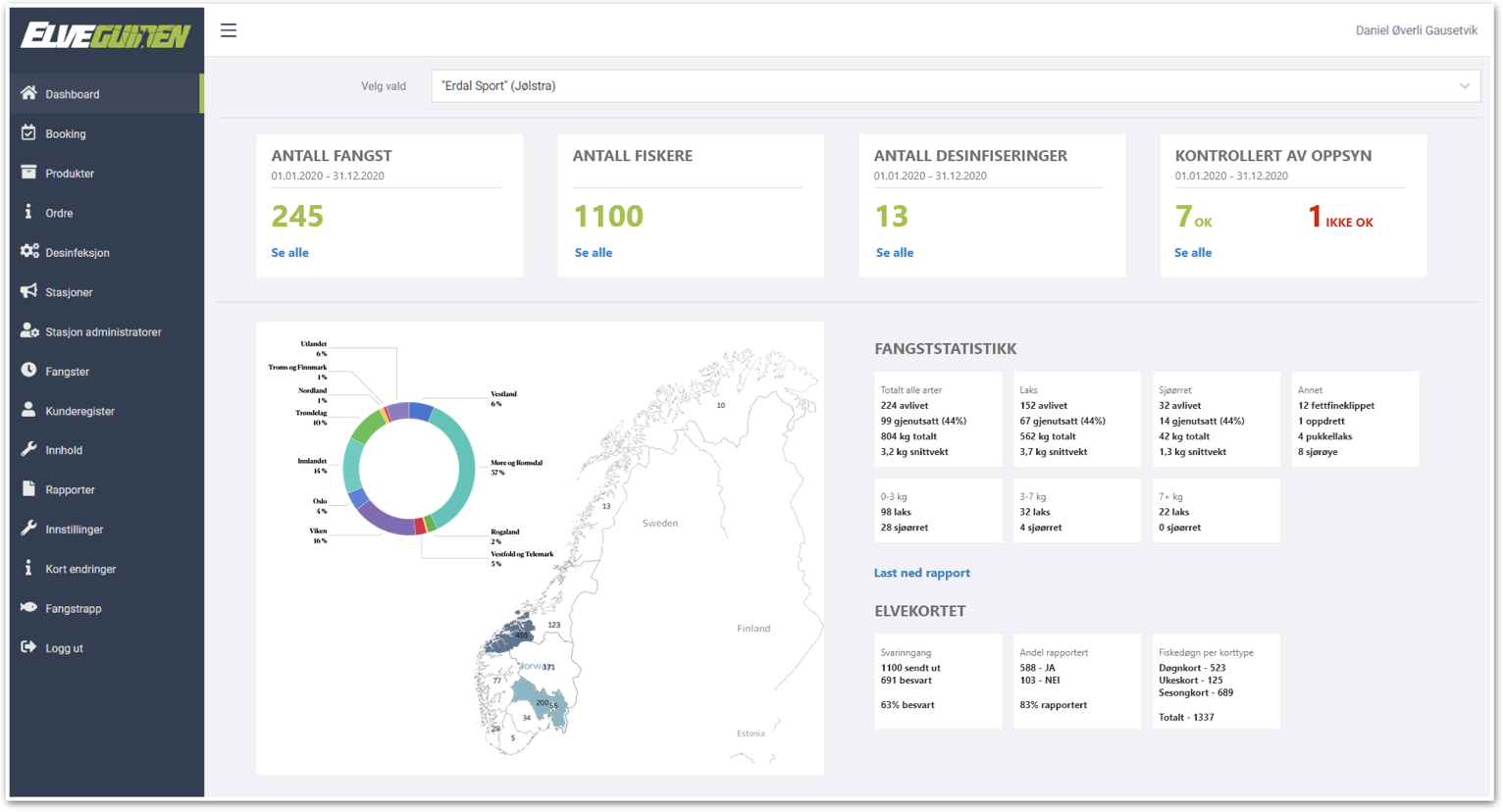Open Produkter menu entry
The height and width of the screenshot is (812, 1503).
tap(105, 174)
